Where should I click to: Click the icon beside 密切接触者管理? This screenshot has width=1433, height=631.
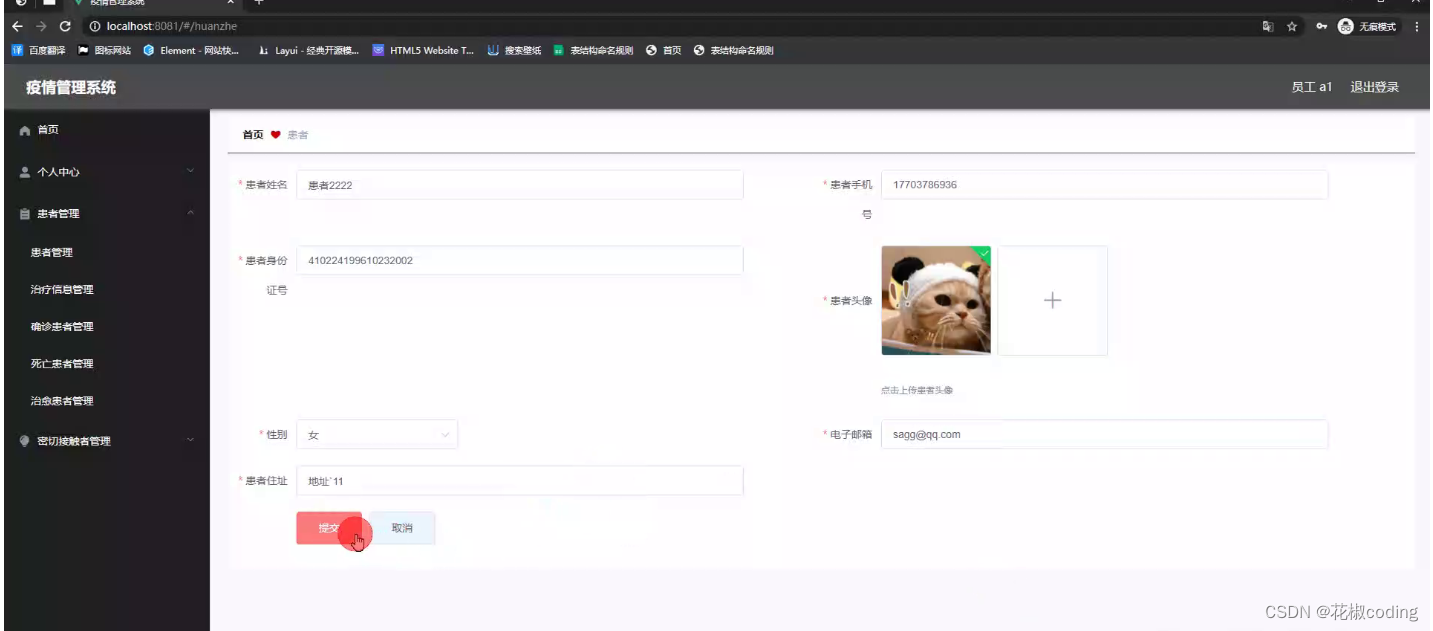tap(25, 441)
